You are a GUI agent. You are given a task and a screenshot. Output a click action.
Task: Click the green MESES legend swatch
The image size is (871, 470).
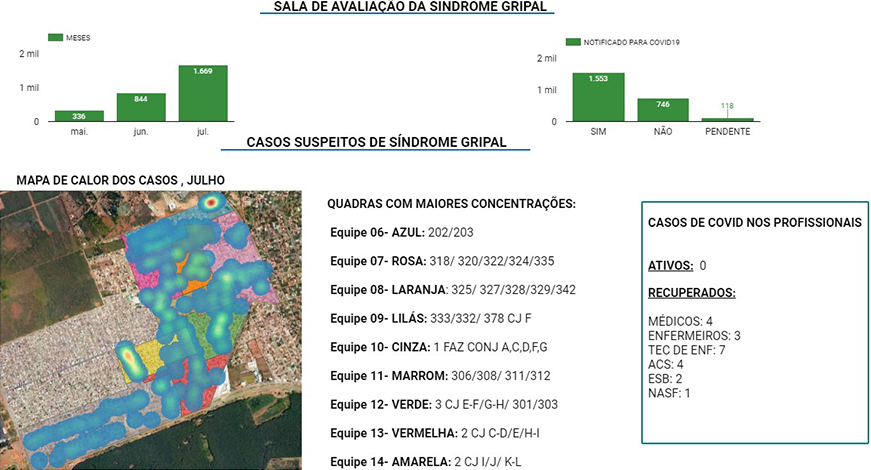pos(55,37)
